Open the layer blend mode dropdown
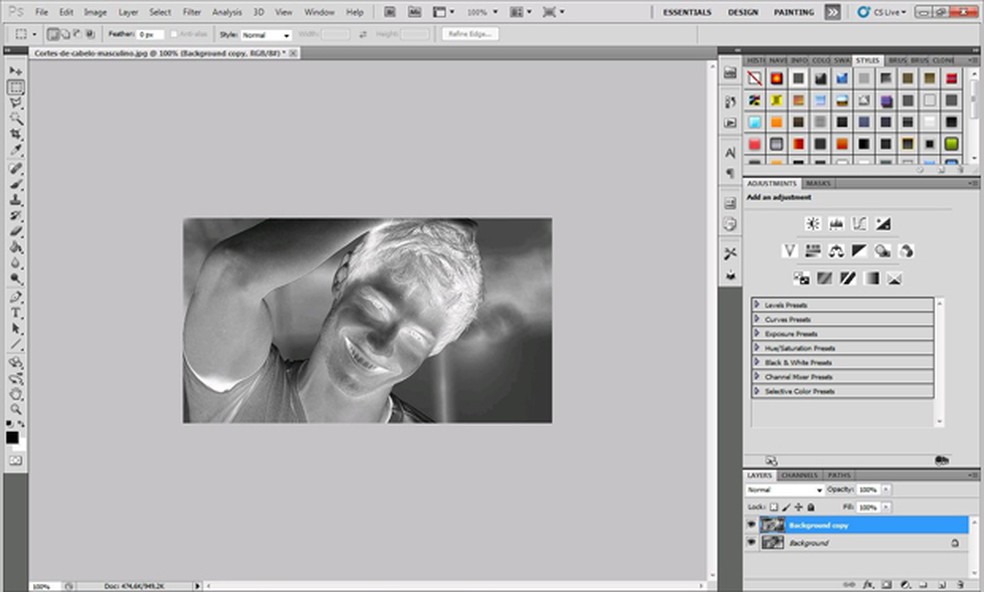The image size is (984, 592). (785, 490)
